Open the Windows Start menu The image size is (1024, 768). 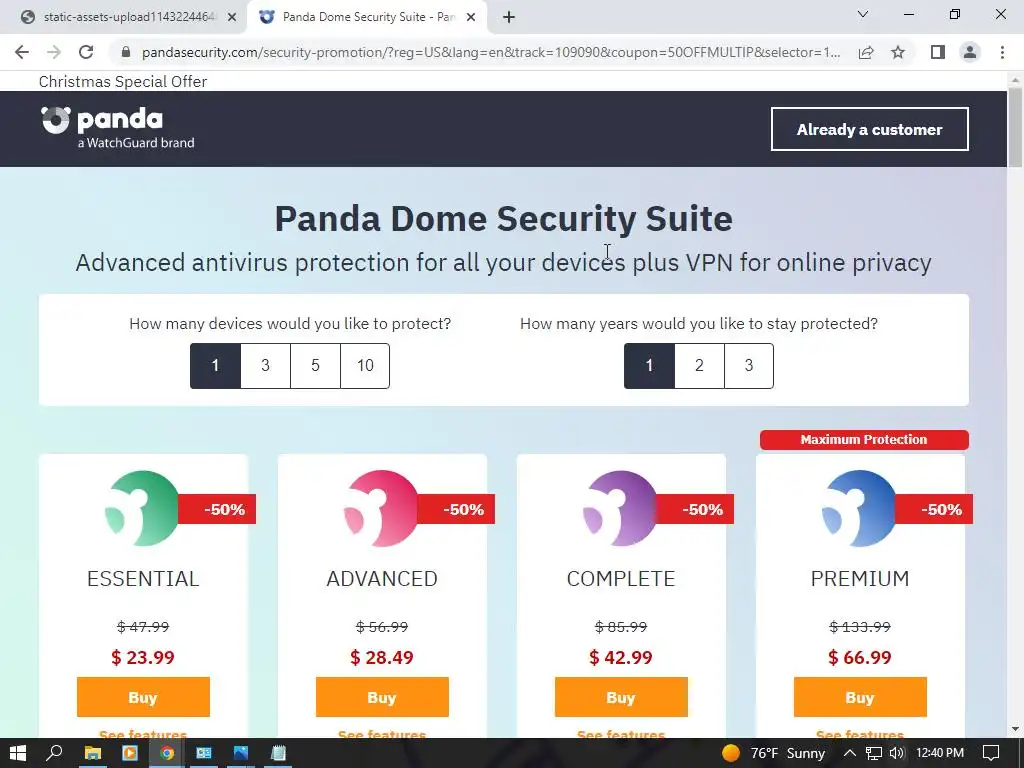pos(18,753)
